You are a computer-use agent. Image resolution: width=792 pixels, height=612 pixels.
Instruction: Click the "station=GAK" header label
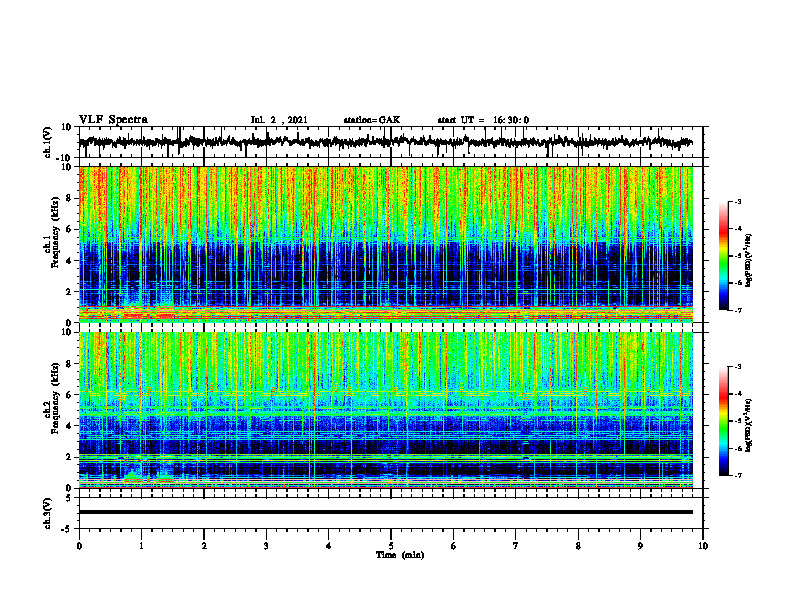(372, 120)
